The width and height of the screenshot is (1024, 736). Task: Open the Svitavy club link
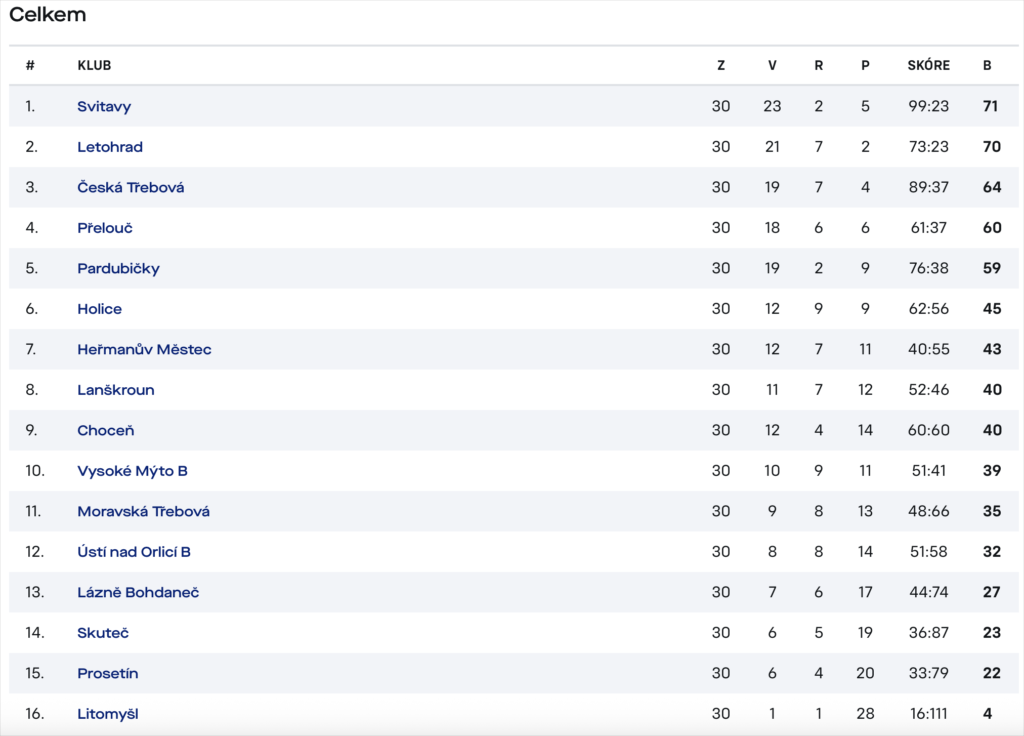[x=104, y=106]
